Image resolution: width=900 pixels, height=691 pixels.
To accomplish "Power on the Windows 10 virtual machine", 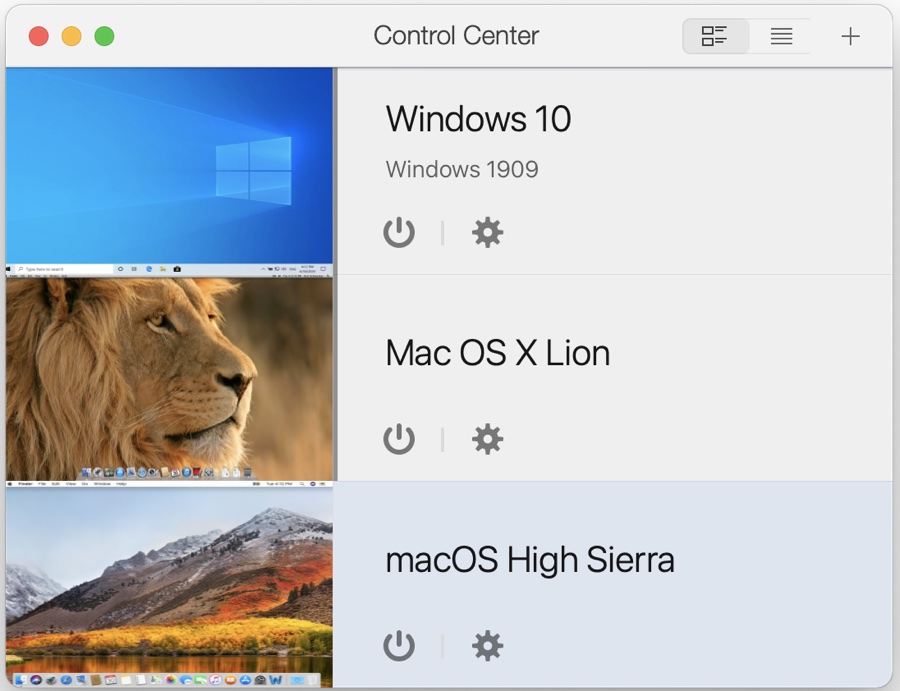I will [x=399, y=232].
